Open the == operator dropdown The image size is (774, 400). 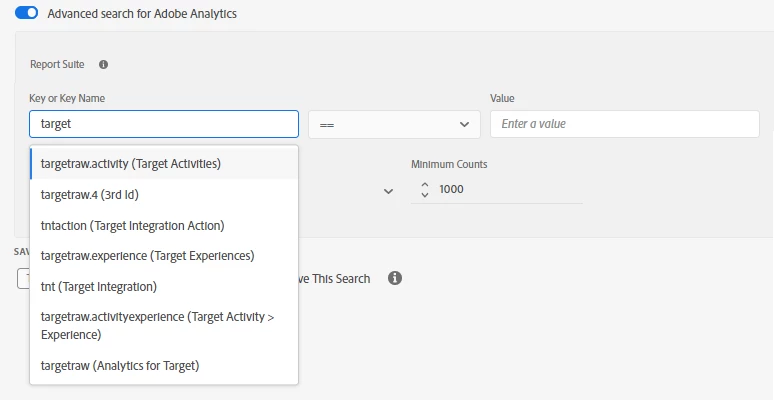click(394, 124)
